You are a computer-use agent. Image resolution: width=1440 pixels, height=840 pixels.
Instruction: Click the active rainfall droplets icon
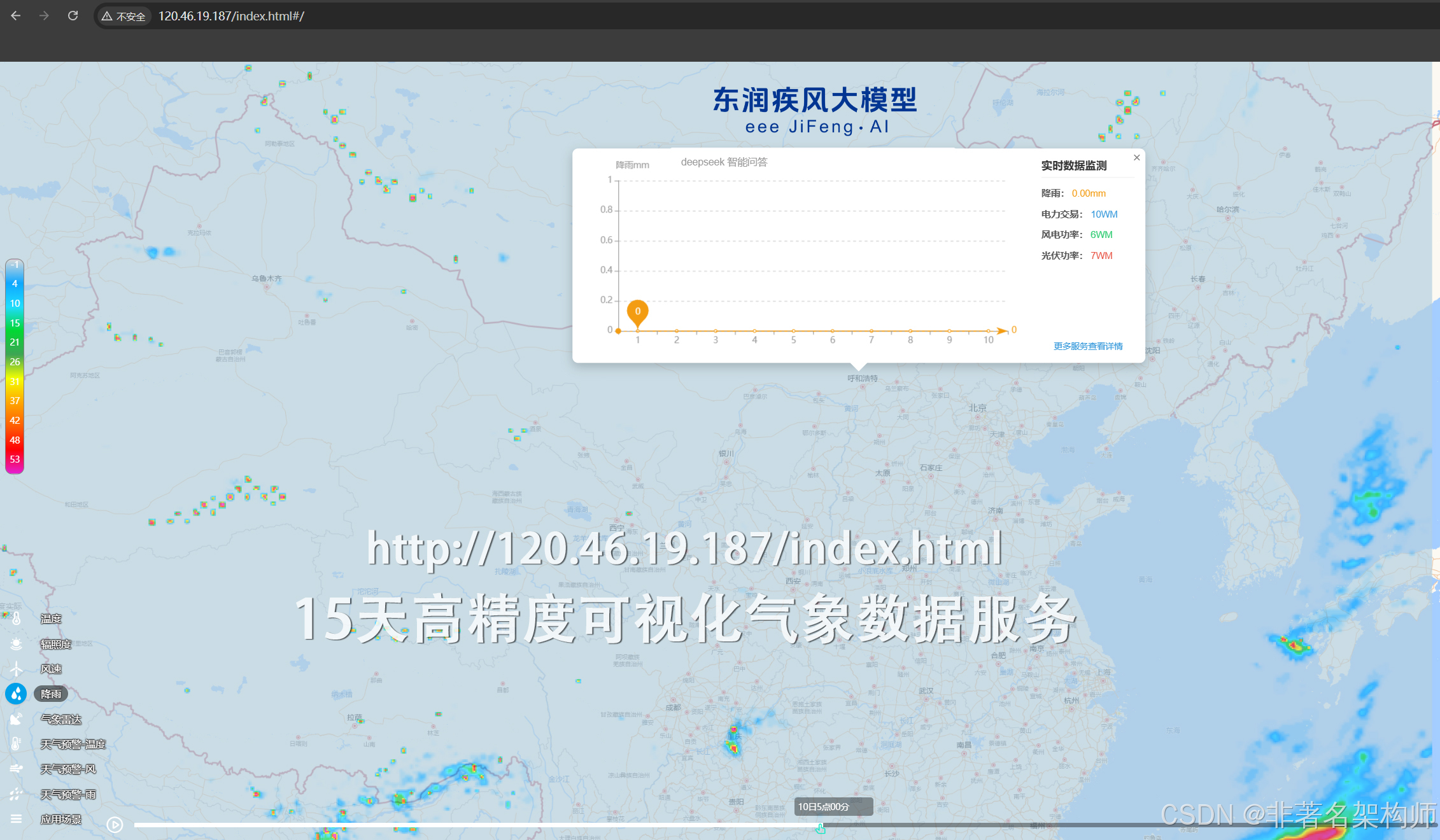click(x=16, y=694)
